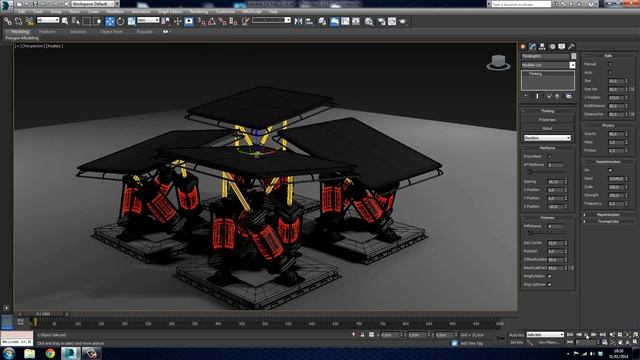Switch to the Freeform ribbon tab
640x360 pixels.
point(47,31)
